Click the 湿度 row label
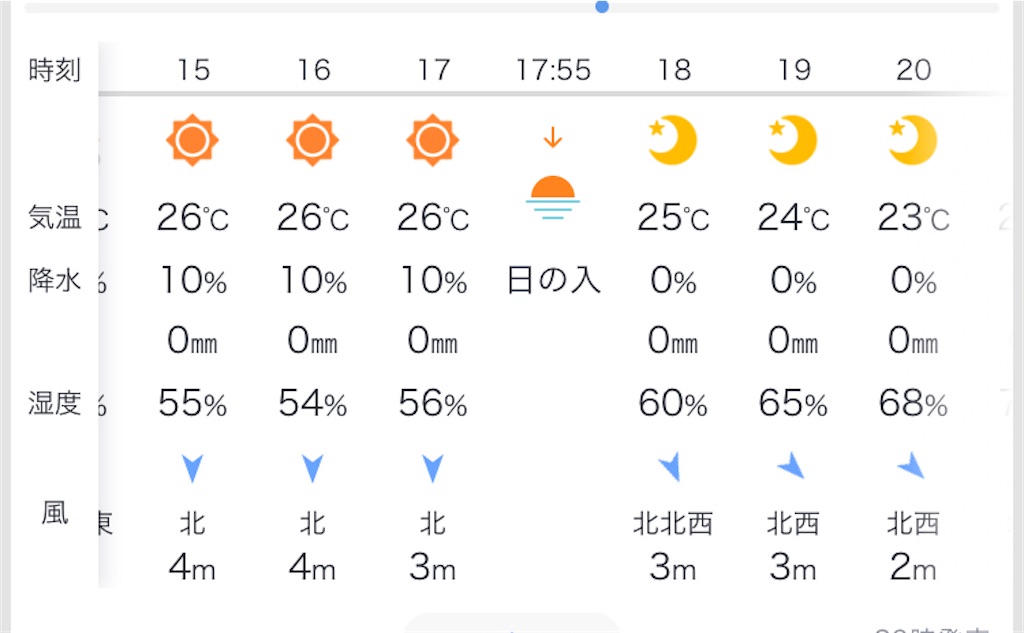 click(55, 403)
